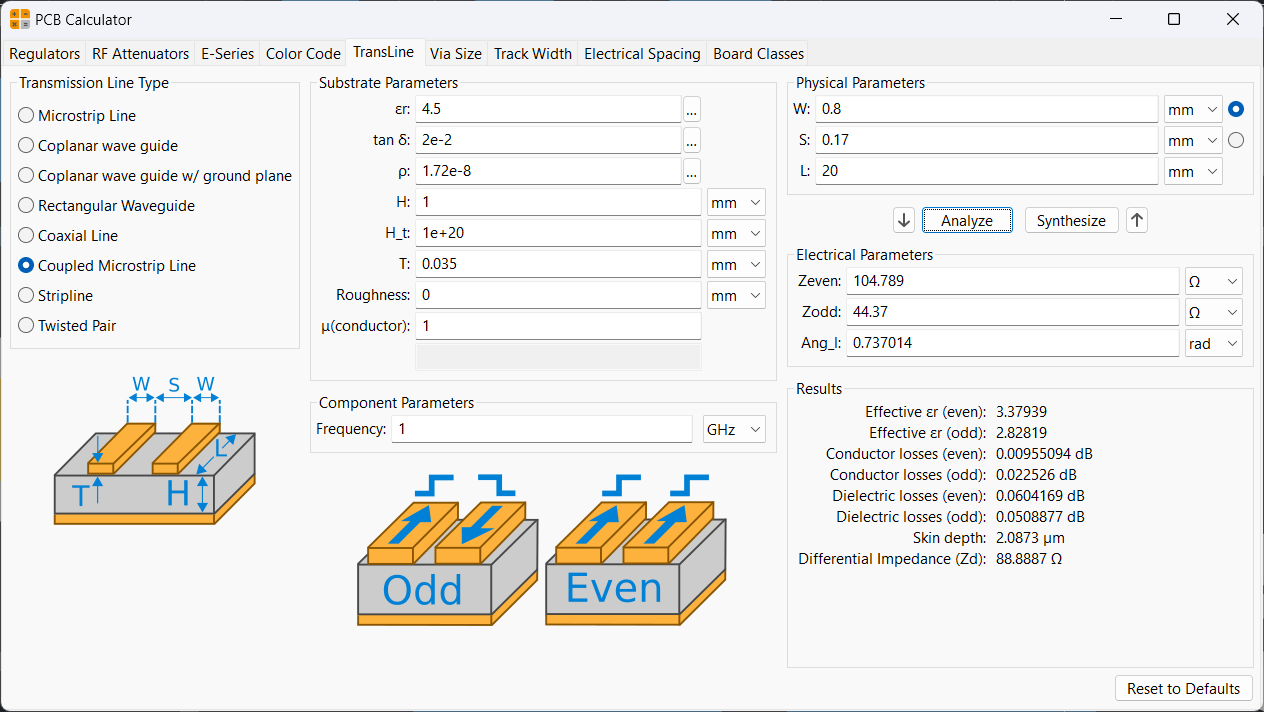This screenshot has width=1264, height=712.
Task: Click the Roughness input field
Action: [558, 296]
